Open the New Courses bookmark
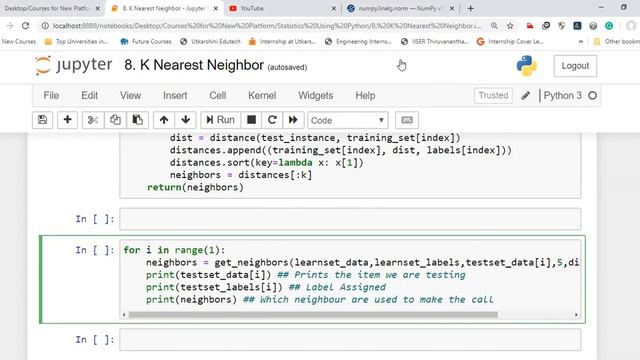Viewport: 640px width, 360px height. coord(19,41)
